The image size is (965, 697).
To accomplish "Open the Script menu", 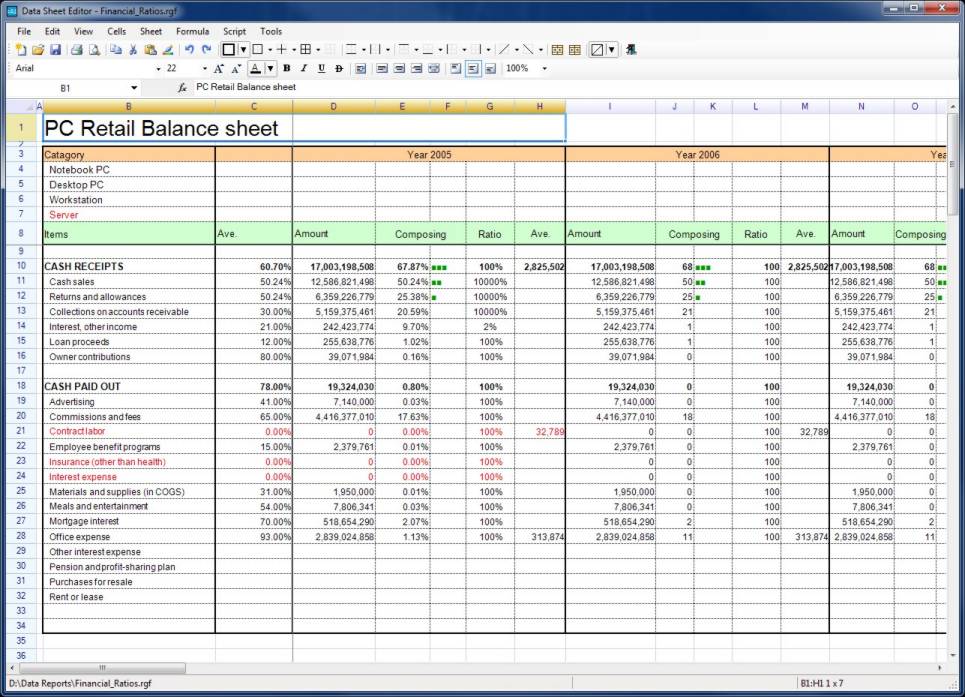I will (x=234, y=31).
